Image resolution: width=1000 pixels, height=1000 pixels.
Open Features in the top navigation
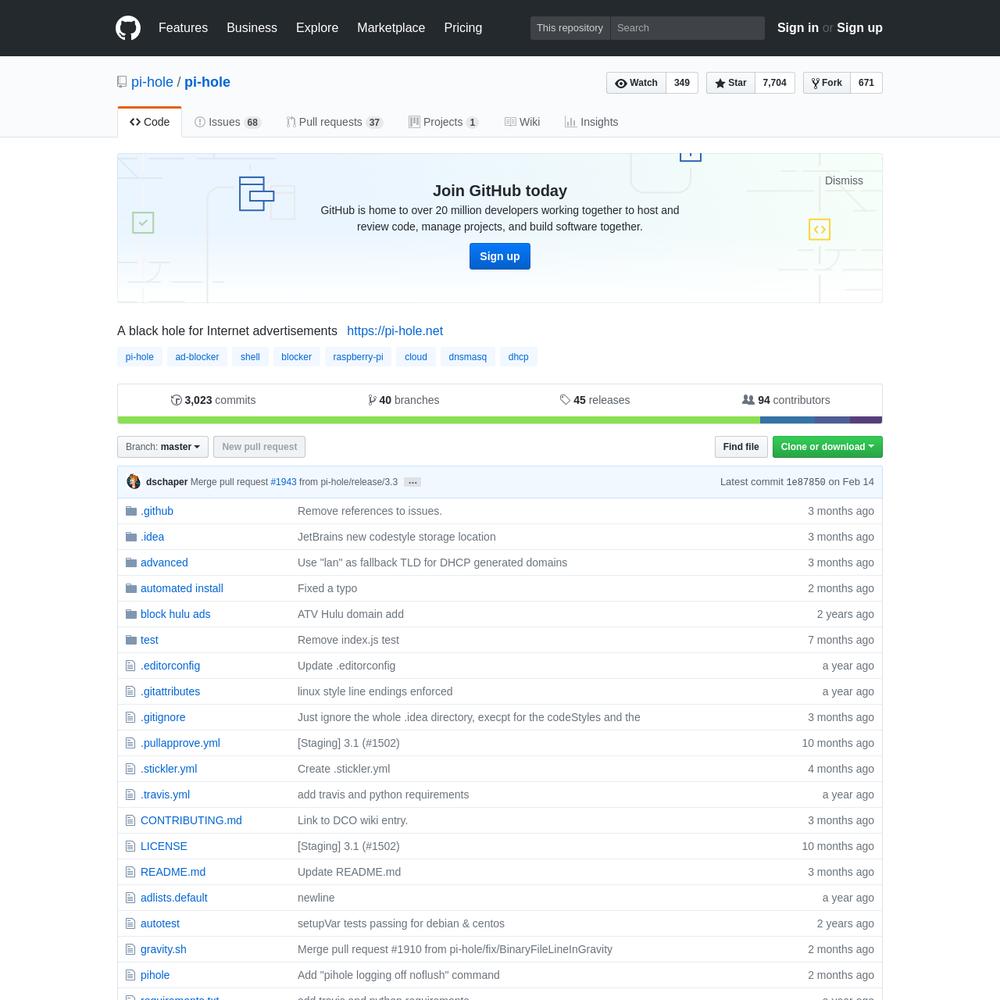tap(183, 28)
